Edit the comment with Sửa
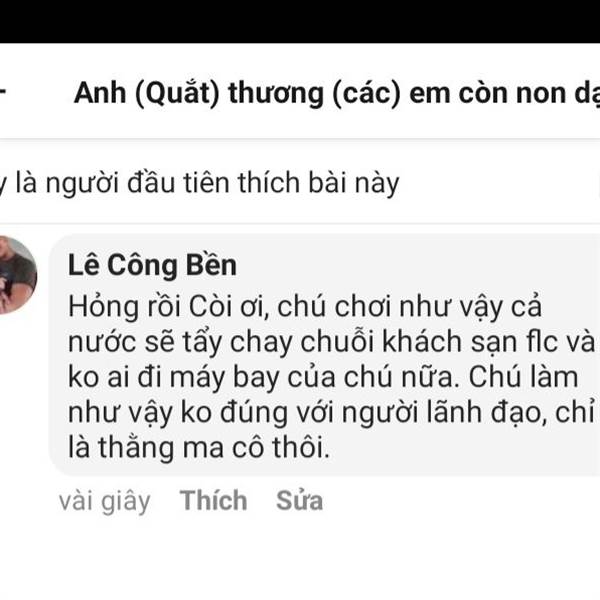This screenshot has height=600, width=600. coord(300,501)
